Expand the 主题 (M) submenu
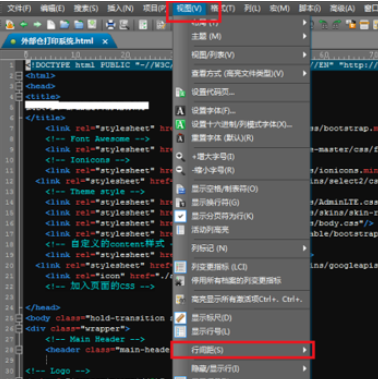This screenshot has height=379, width=378. tap(242, 36)
